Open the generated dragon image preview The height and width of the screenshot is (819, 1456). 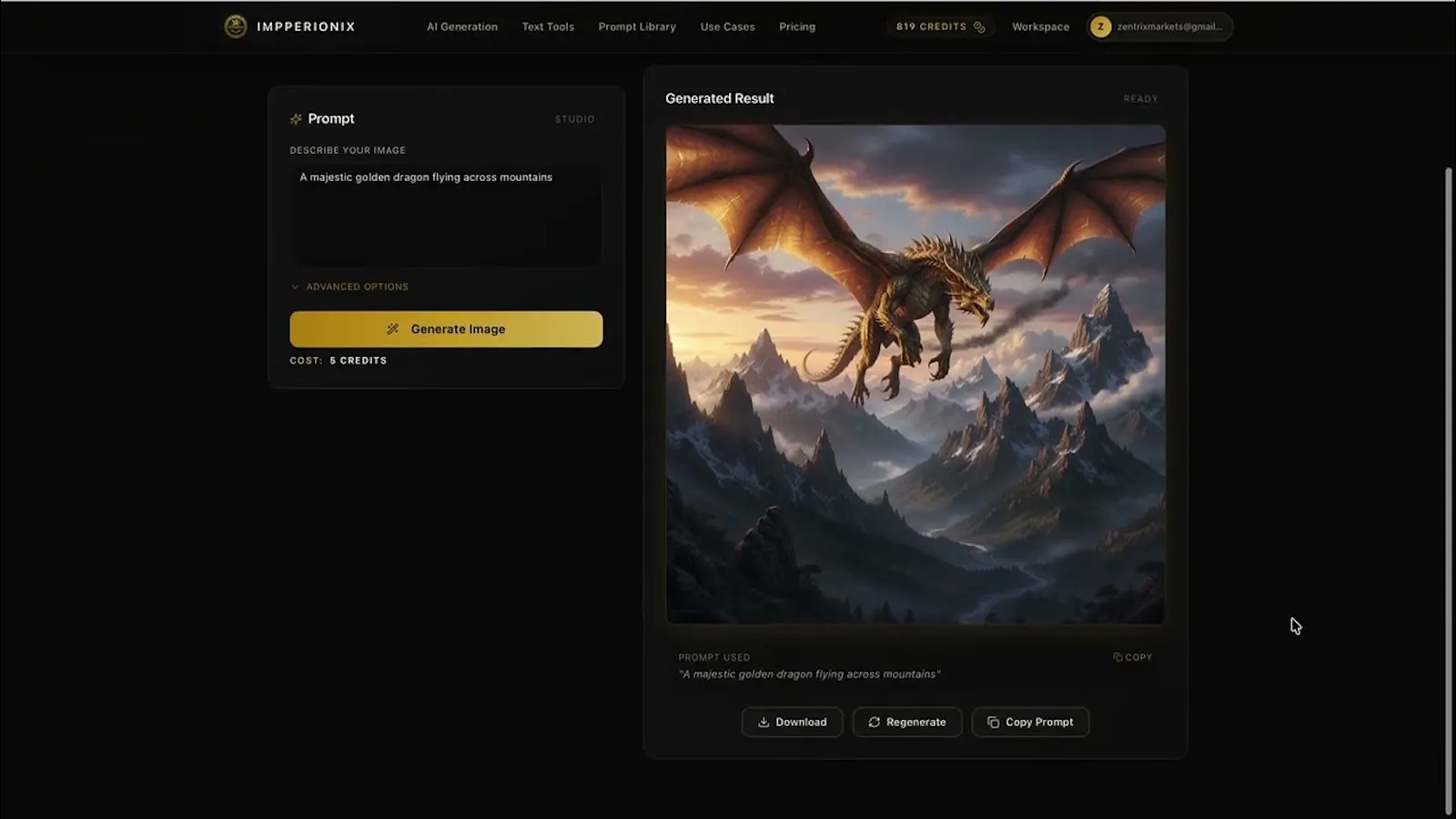tap(915, 374)
